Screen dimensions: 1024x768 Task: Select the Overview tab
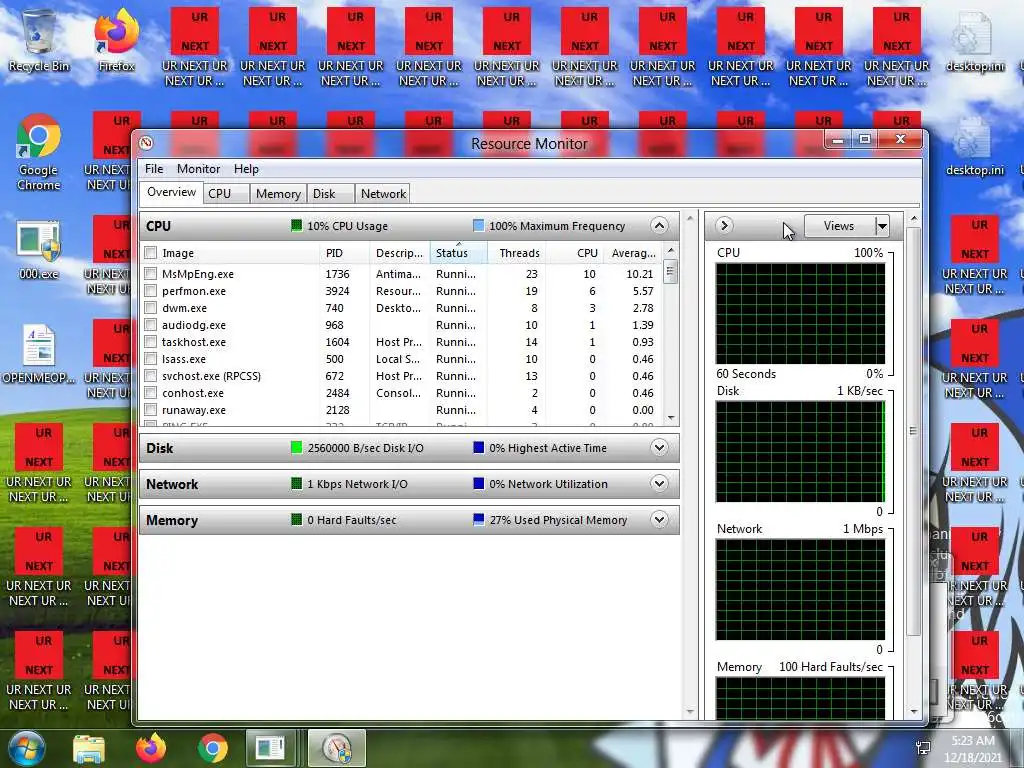coord(171,192)
